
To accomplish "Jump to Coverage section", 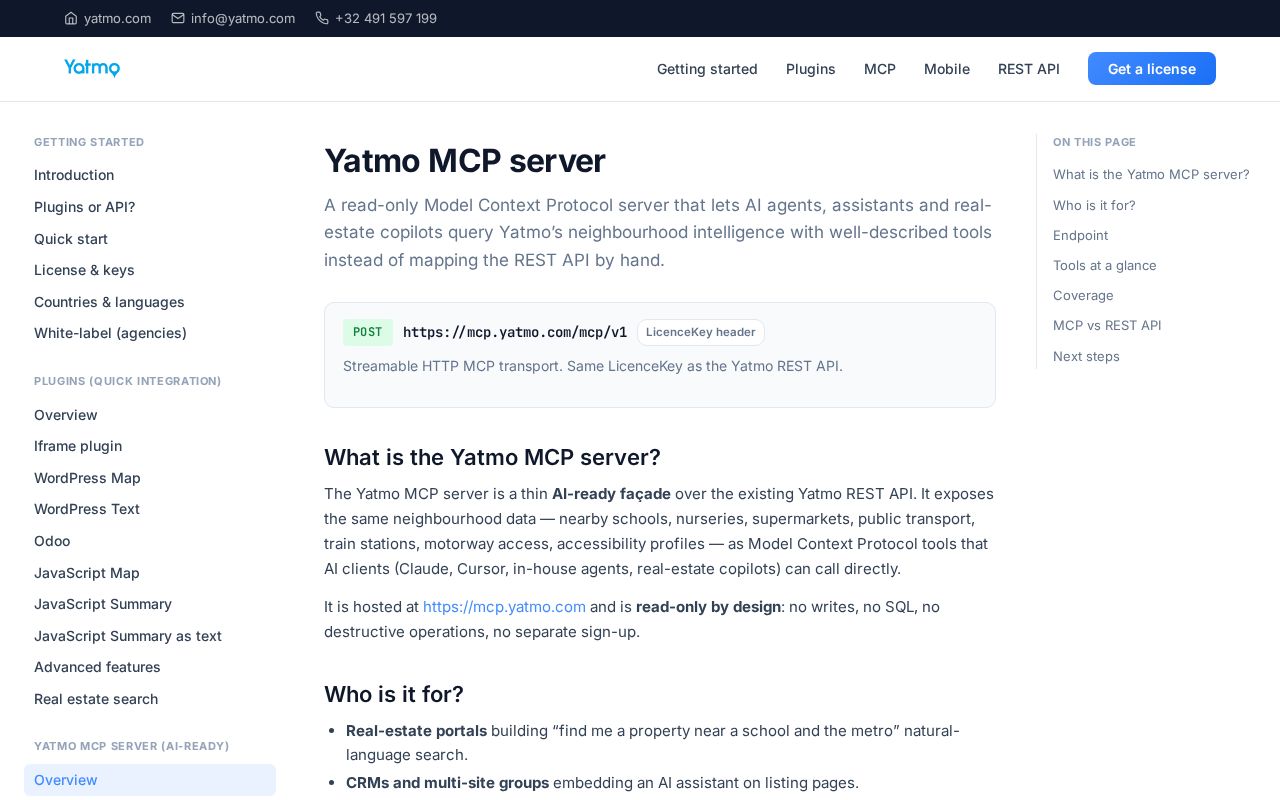I will [1083, 295].
